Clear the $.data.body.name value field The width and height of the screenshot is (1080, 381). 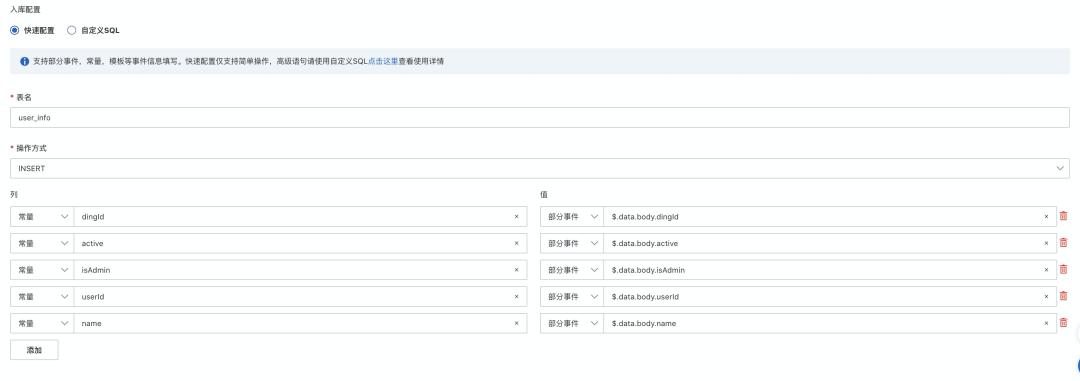pos(1046,323)
